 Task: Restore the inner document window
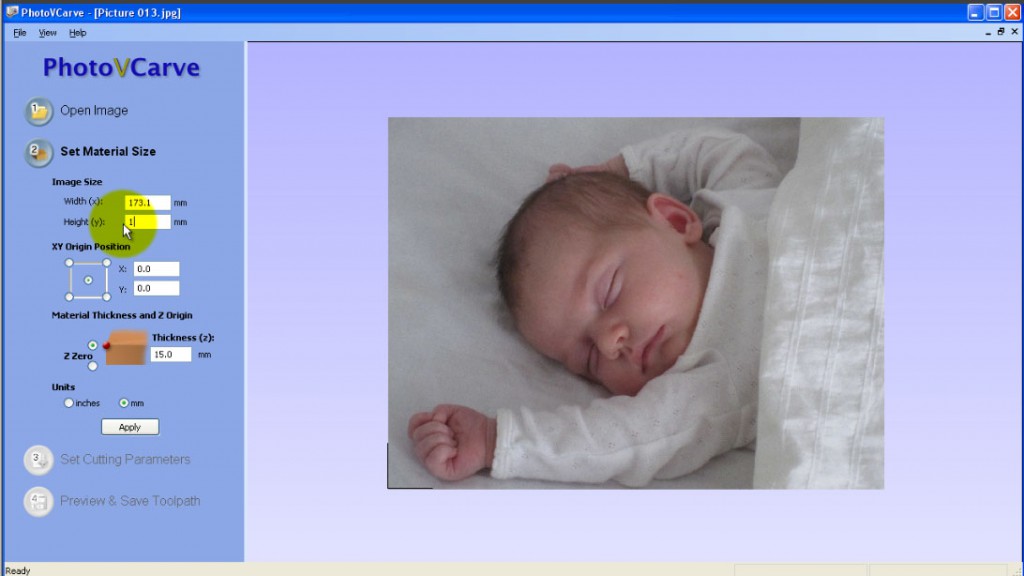click(x=1000, y=32)
